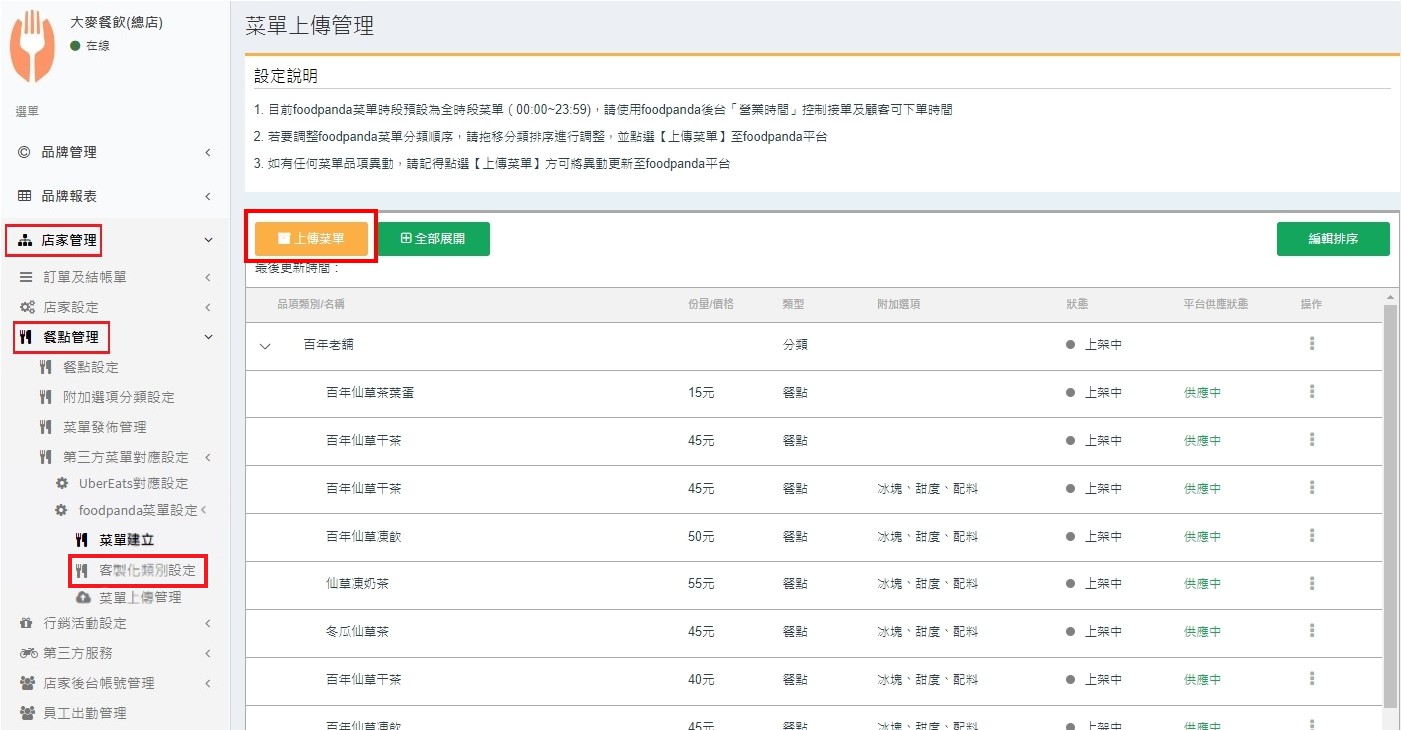
Task: Expand the 品牌報表 sidebar section
Action: coord(207,196)
